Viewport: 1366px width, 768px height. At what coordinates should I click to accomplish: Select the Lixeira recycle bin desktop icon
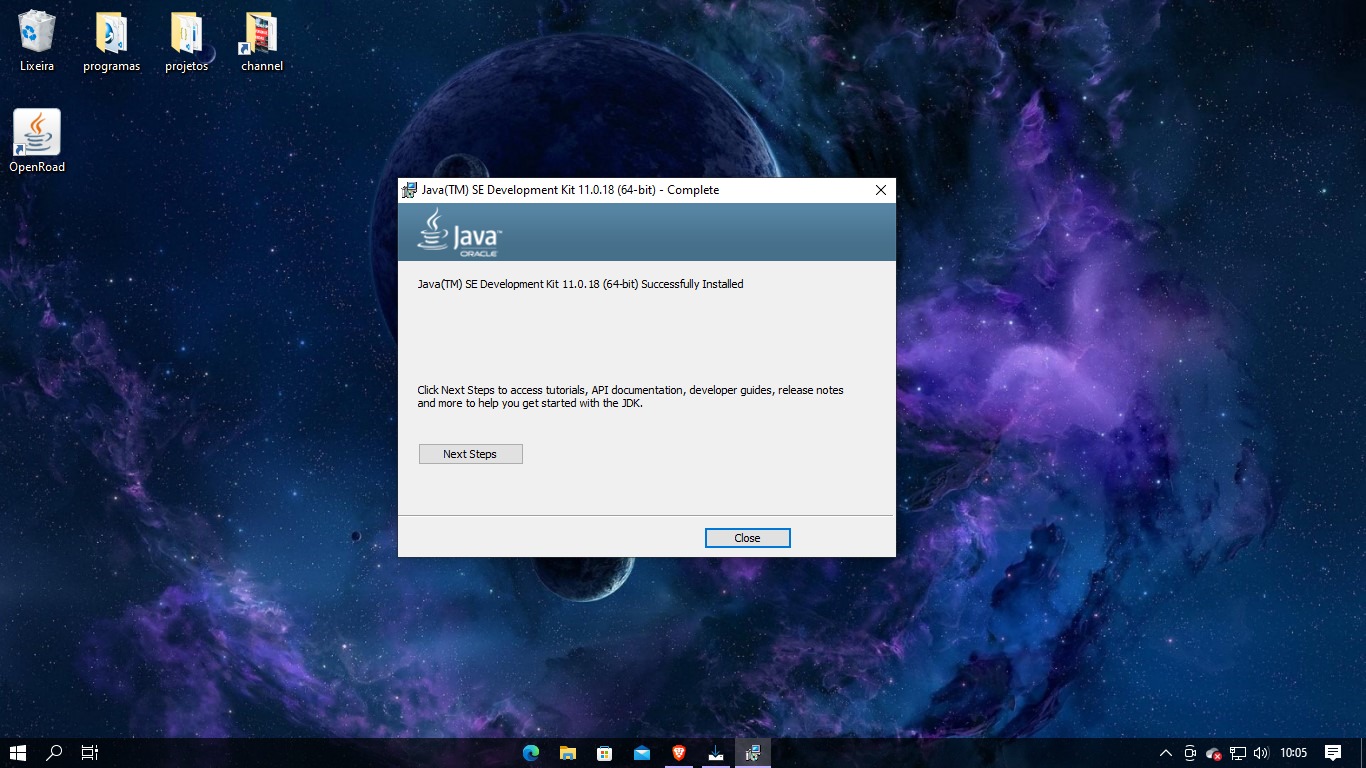click(x=37, y=41)
